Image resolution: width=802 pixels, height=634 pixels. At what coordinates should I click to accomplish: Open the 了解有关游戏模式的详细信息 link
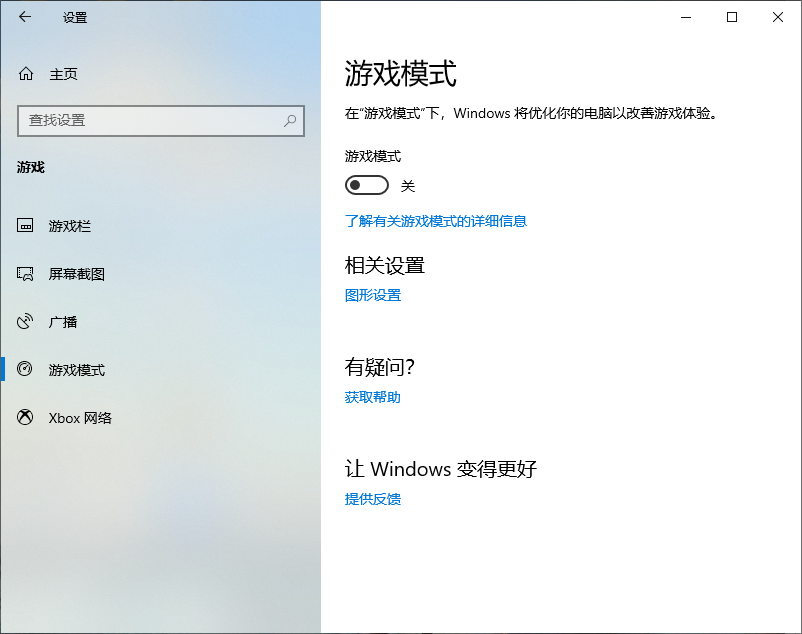point(436,221)
